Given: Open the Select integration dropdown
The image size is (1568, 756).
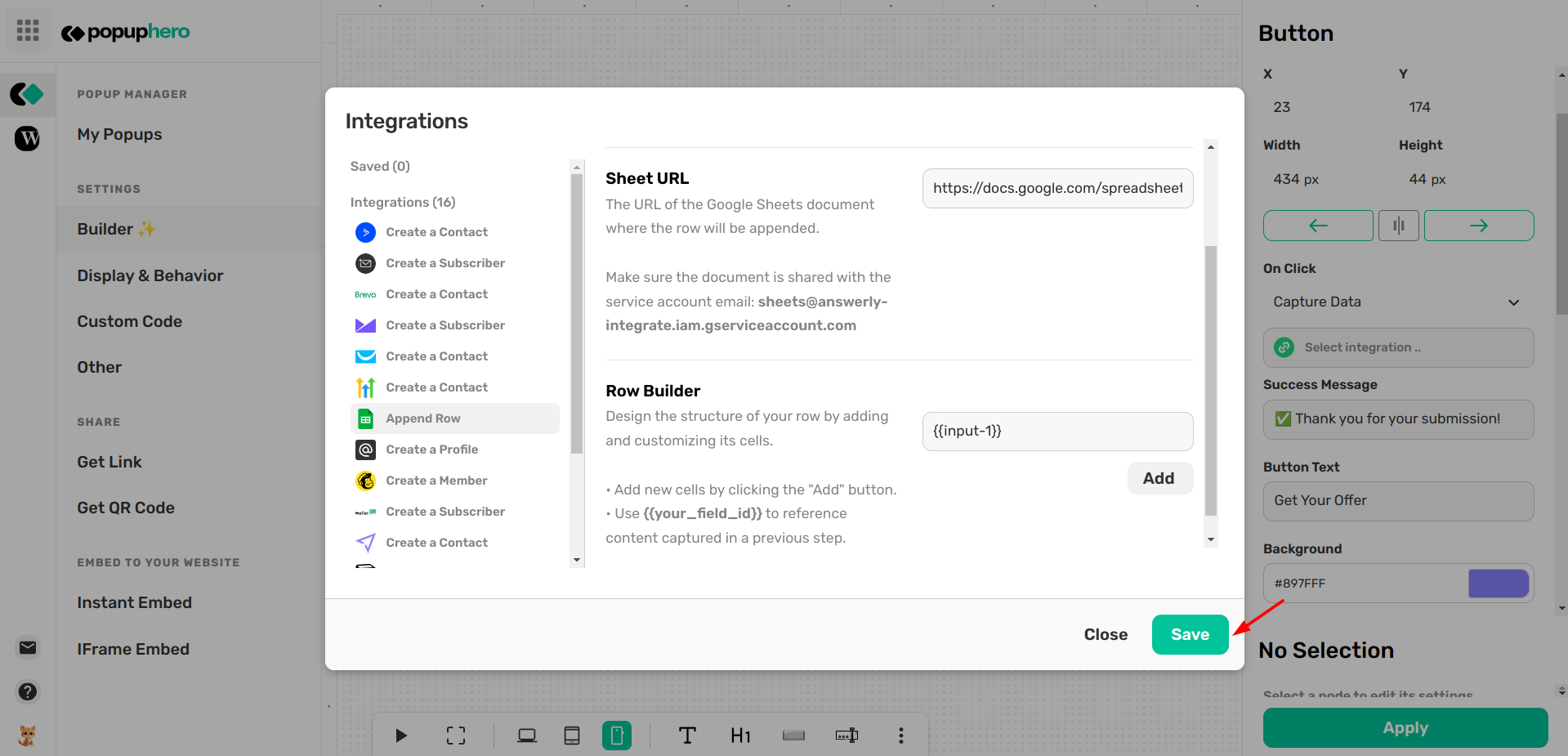Looking at the screenshot, I should tap(1397, 347).
